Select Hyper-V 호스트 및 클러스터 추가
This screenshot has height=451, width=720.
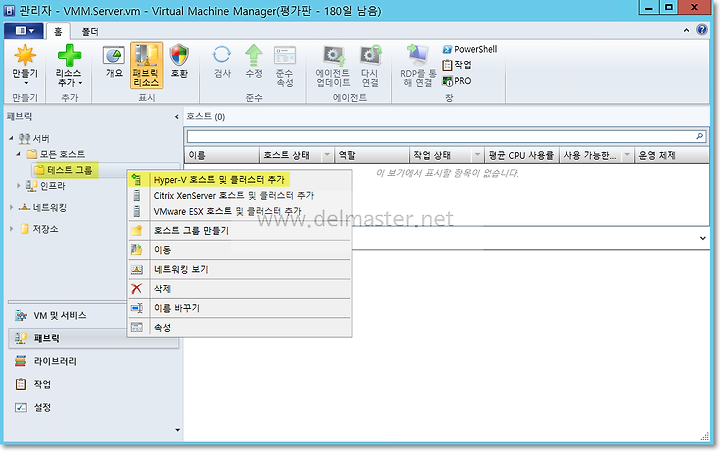240,180
